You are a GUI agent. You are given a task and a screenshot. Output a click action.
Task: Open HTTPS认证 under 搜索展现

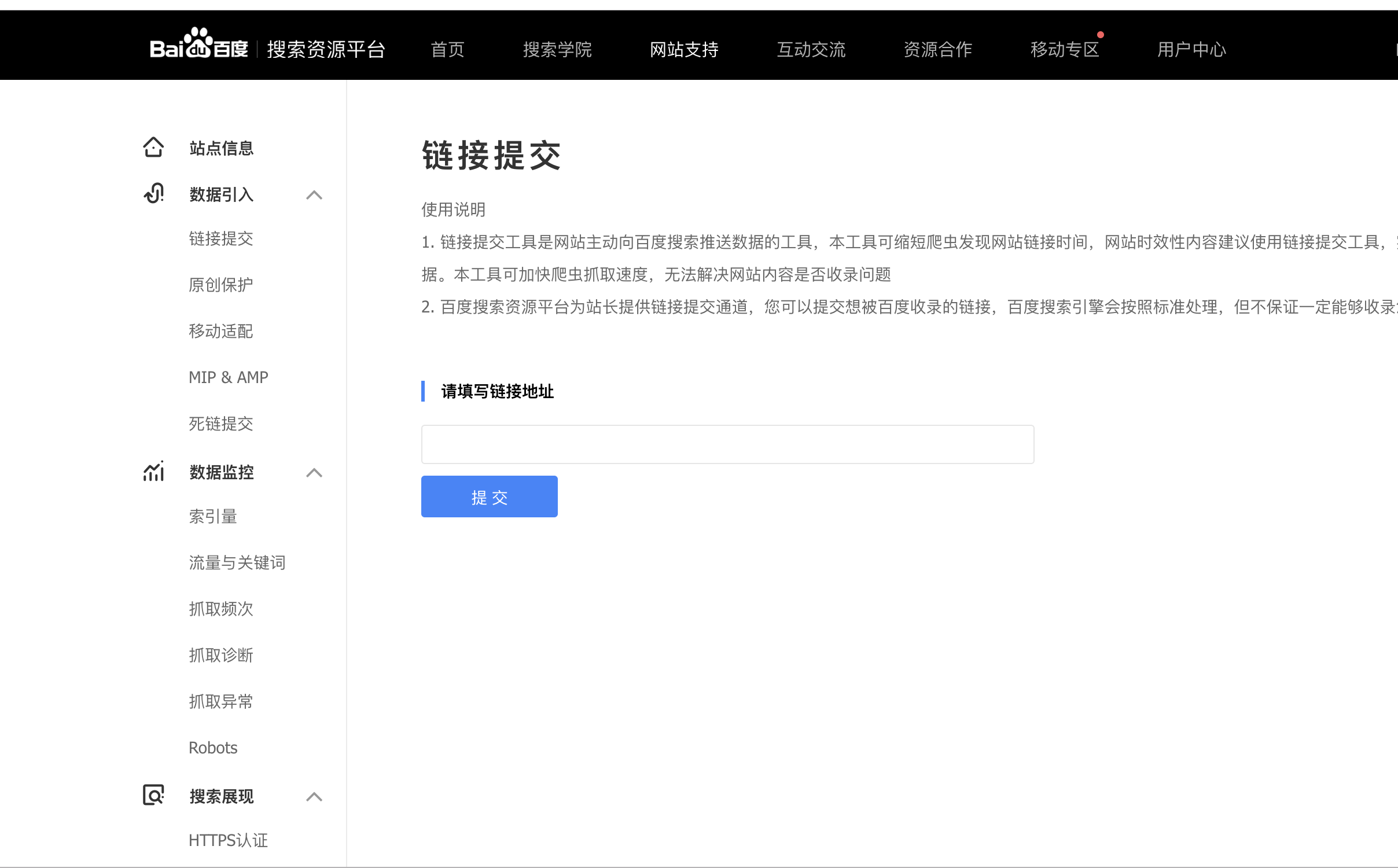pos(227,840)
